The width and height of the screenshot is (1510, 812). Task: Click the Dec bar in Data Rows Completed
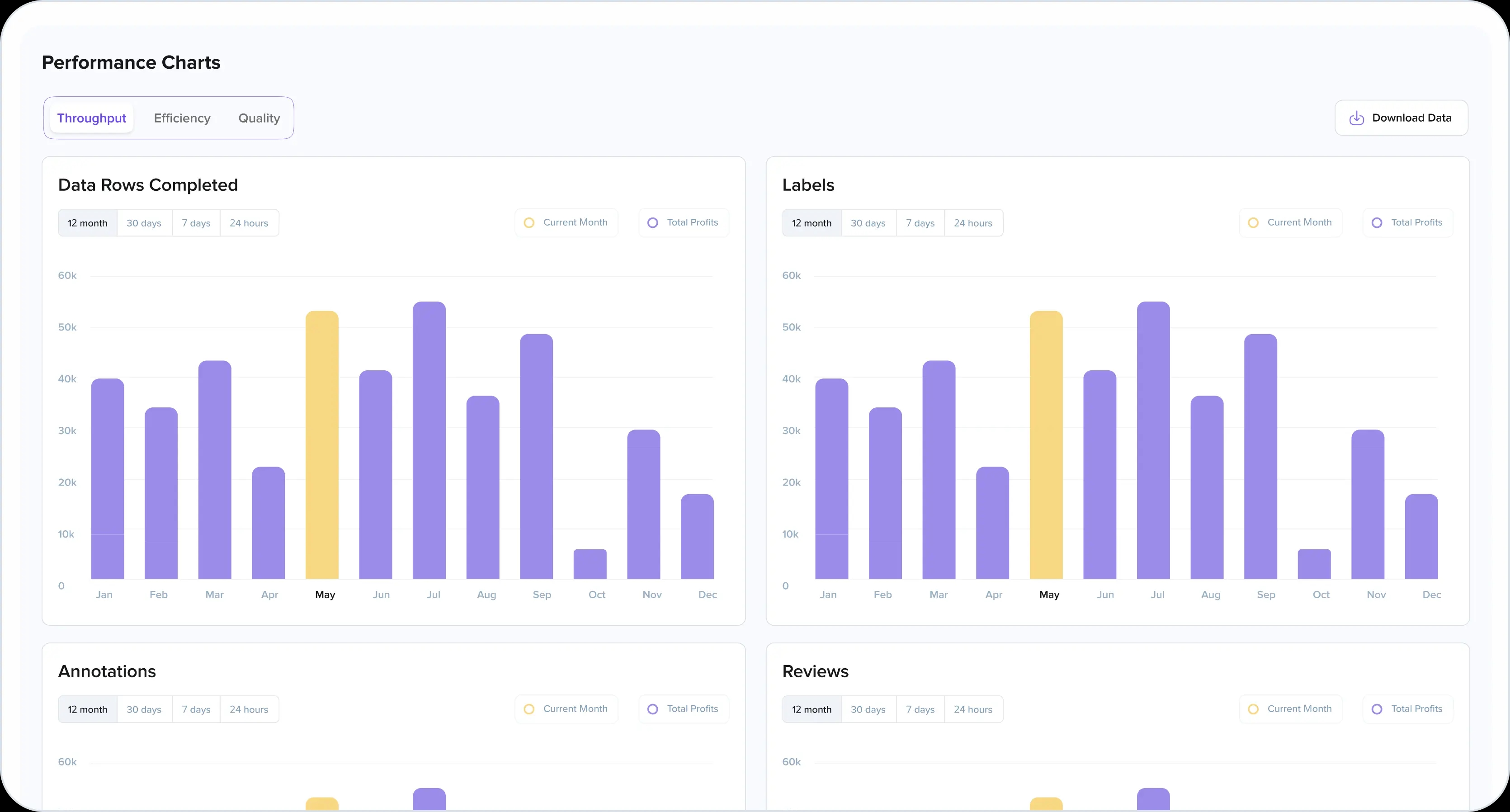697,537
